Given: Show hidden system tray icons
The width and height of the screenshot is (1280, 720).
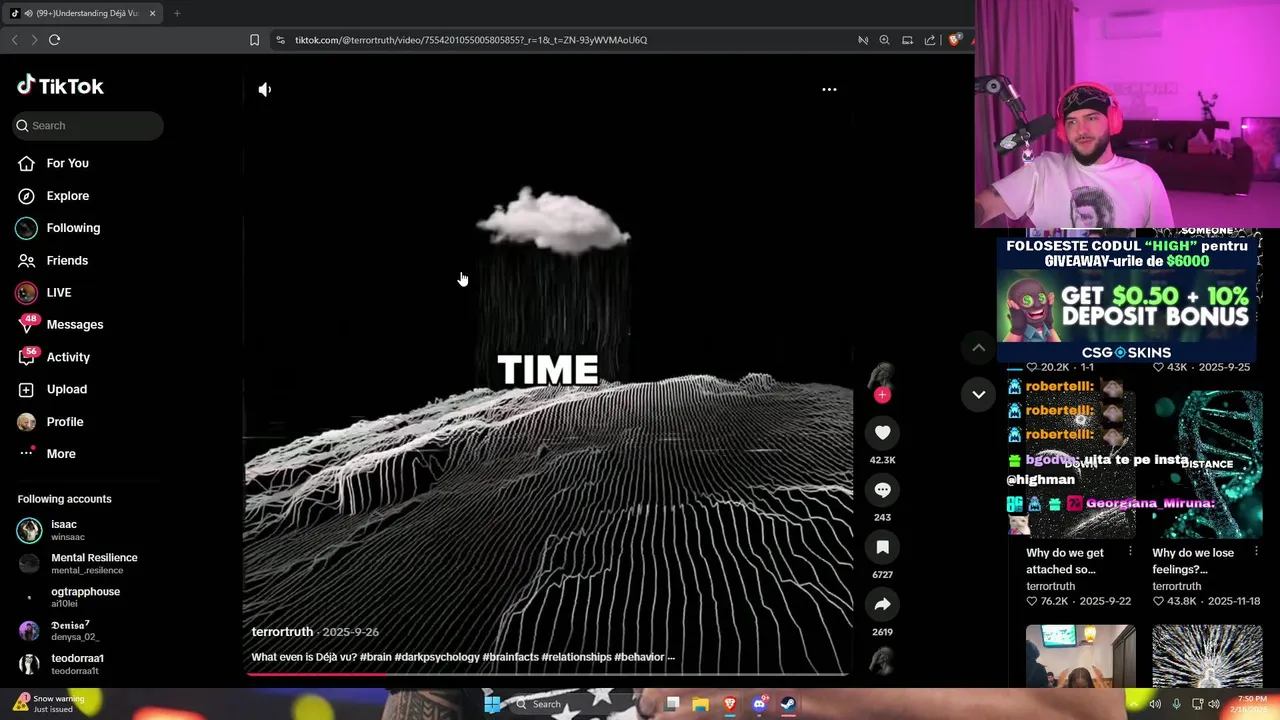Looking at the screenshot, I should 1134,704.
